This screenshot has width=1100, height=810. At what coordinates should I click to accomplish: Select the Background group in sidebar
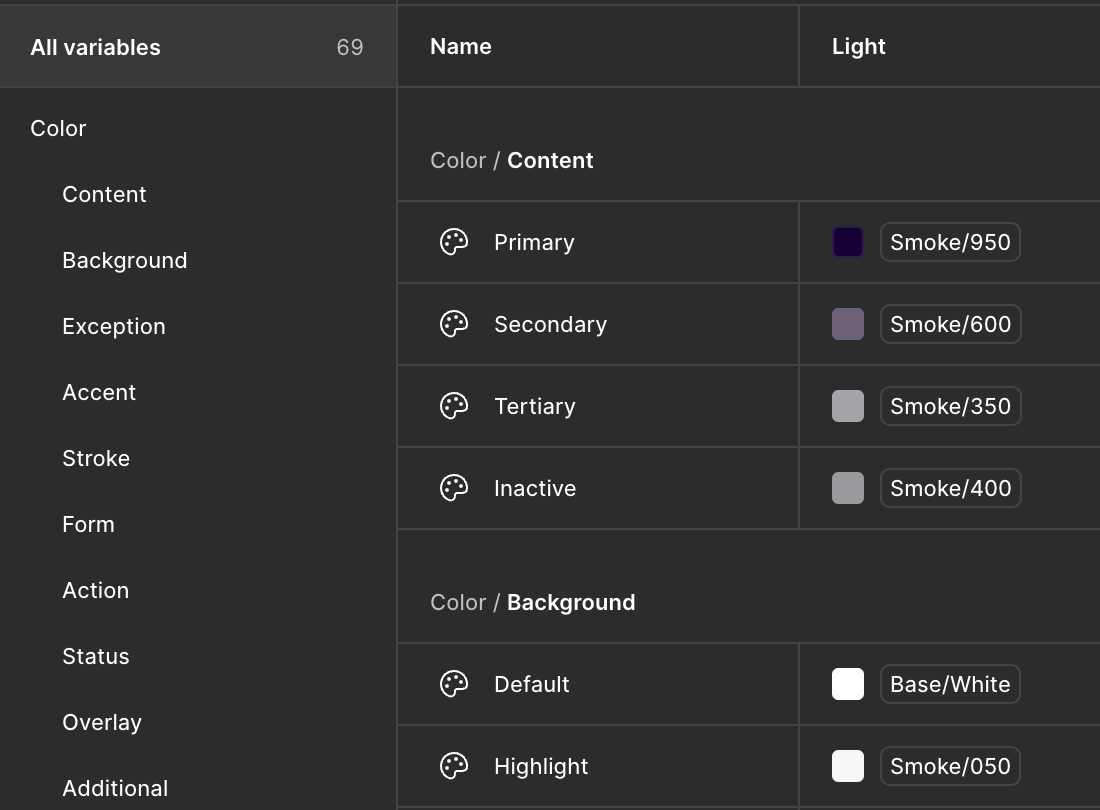pyautogui.click(x=125, y=260)
